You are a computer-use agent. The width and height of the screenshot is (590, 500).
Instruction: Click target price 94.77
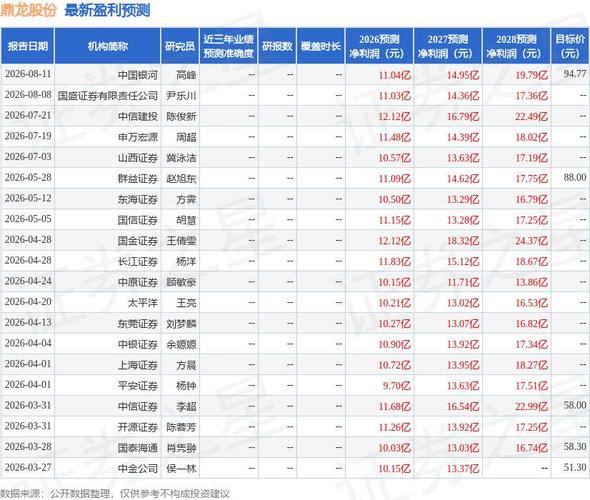[575, 74]
